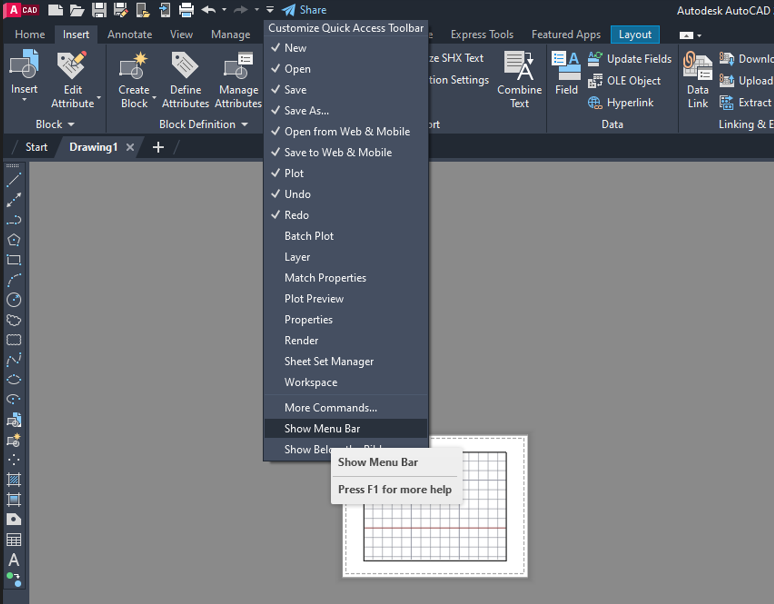Open the Create Block dropdown arrow
Screen dimensions: 774x604
click(x=154, y=97)
